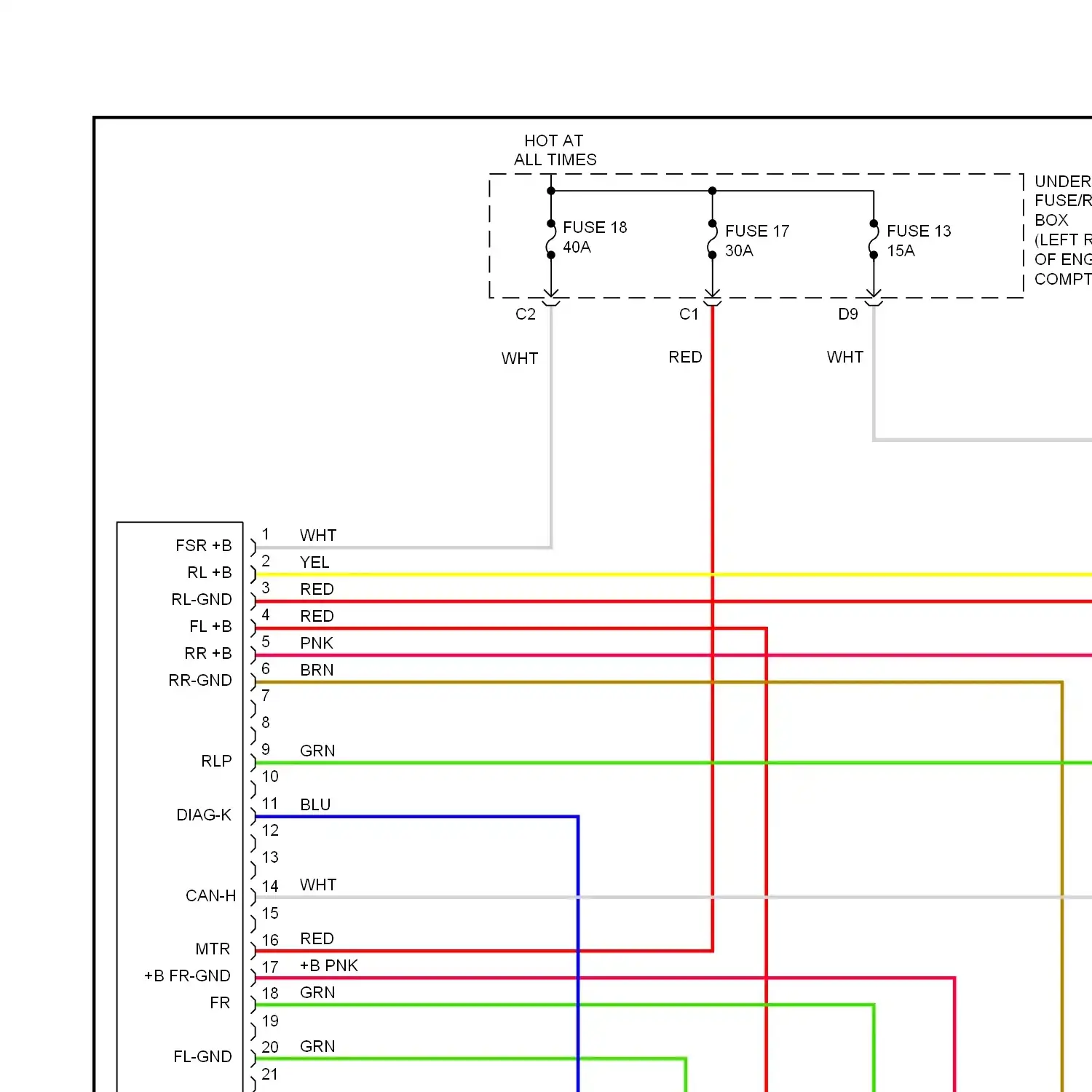Viewport: 1092px width, 1092px height.
Task: Click the "GRN" wire label at pin 18
Action: point(317,992)
